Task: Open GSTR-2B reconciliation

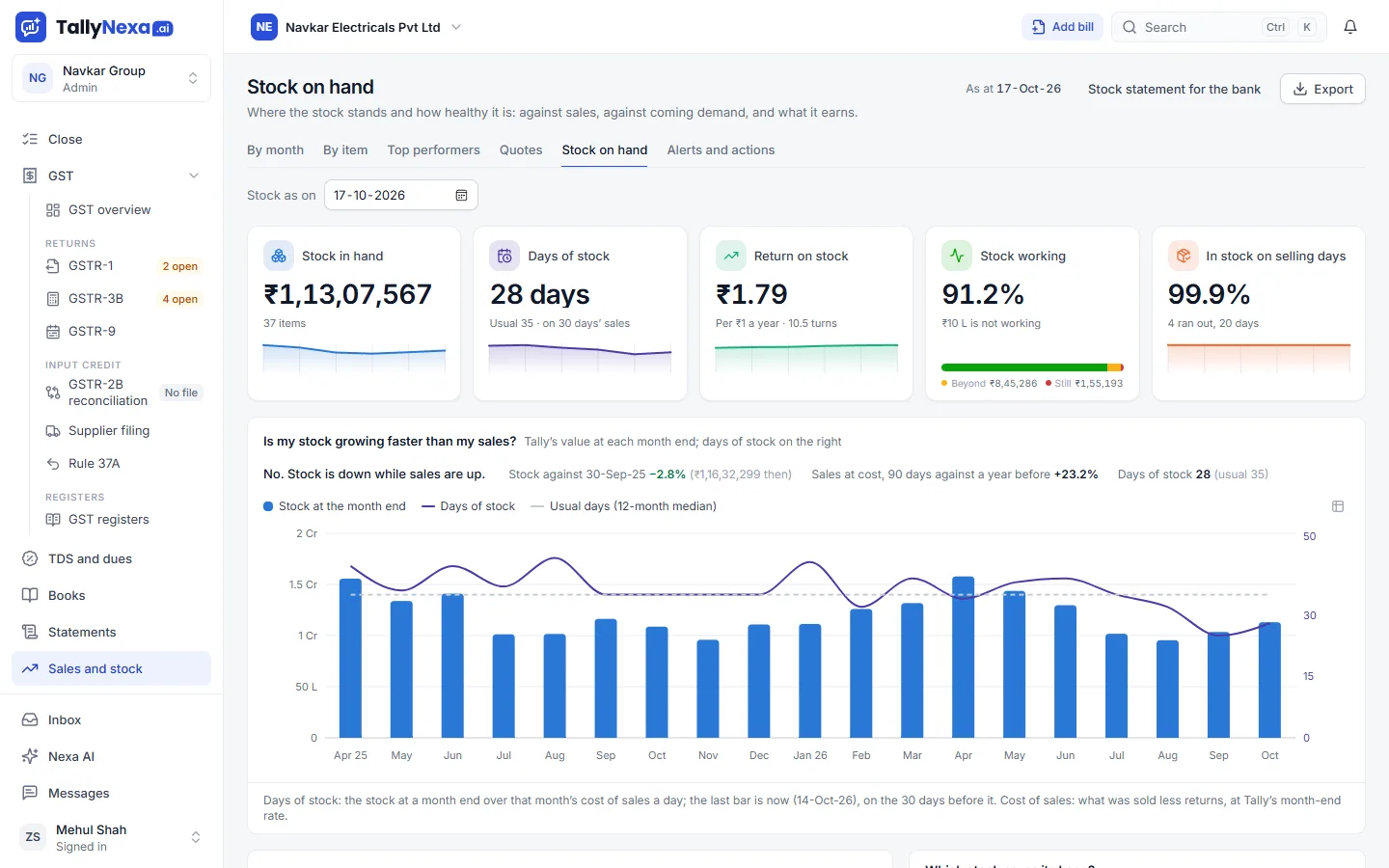Action: tap(123, 393)
